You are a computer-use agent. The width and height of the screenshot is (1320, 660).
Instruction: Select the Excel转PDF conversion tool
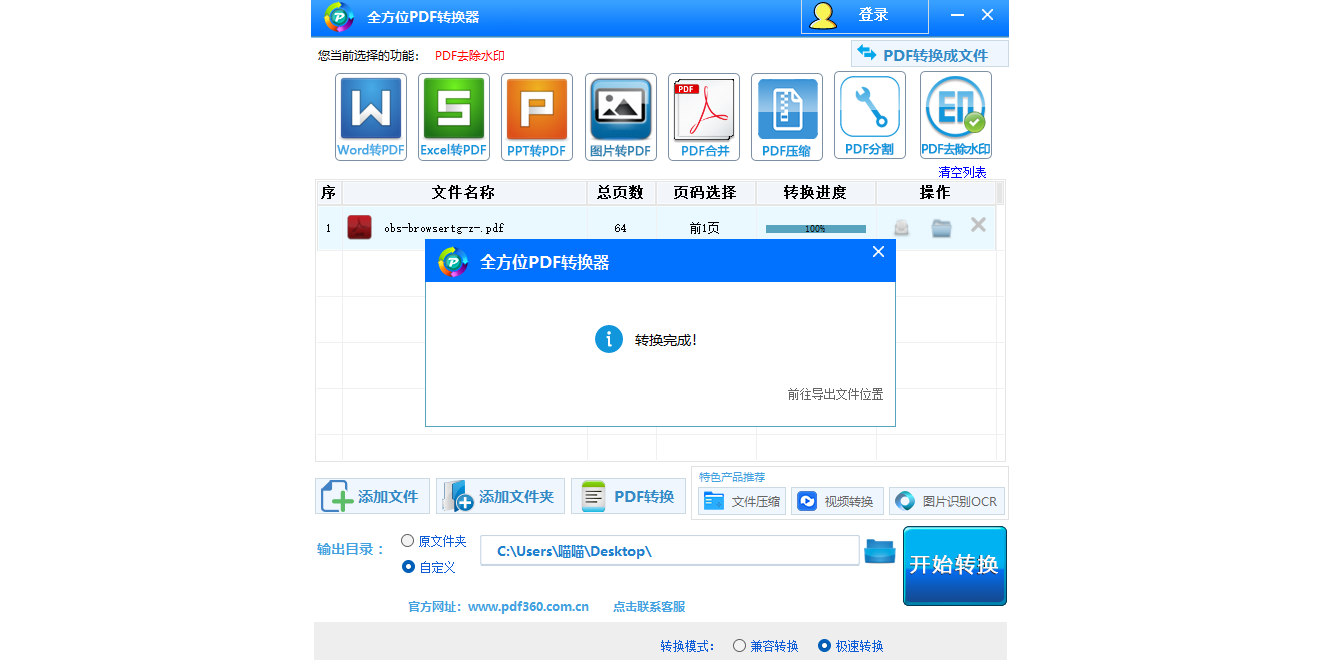pyautogui.click(x=453, y=115)
